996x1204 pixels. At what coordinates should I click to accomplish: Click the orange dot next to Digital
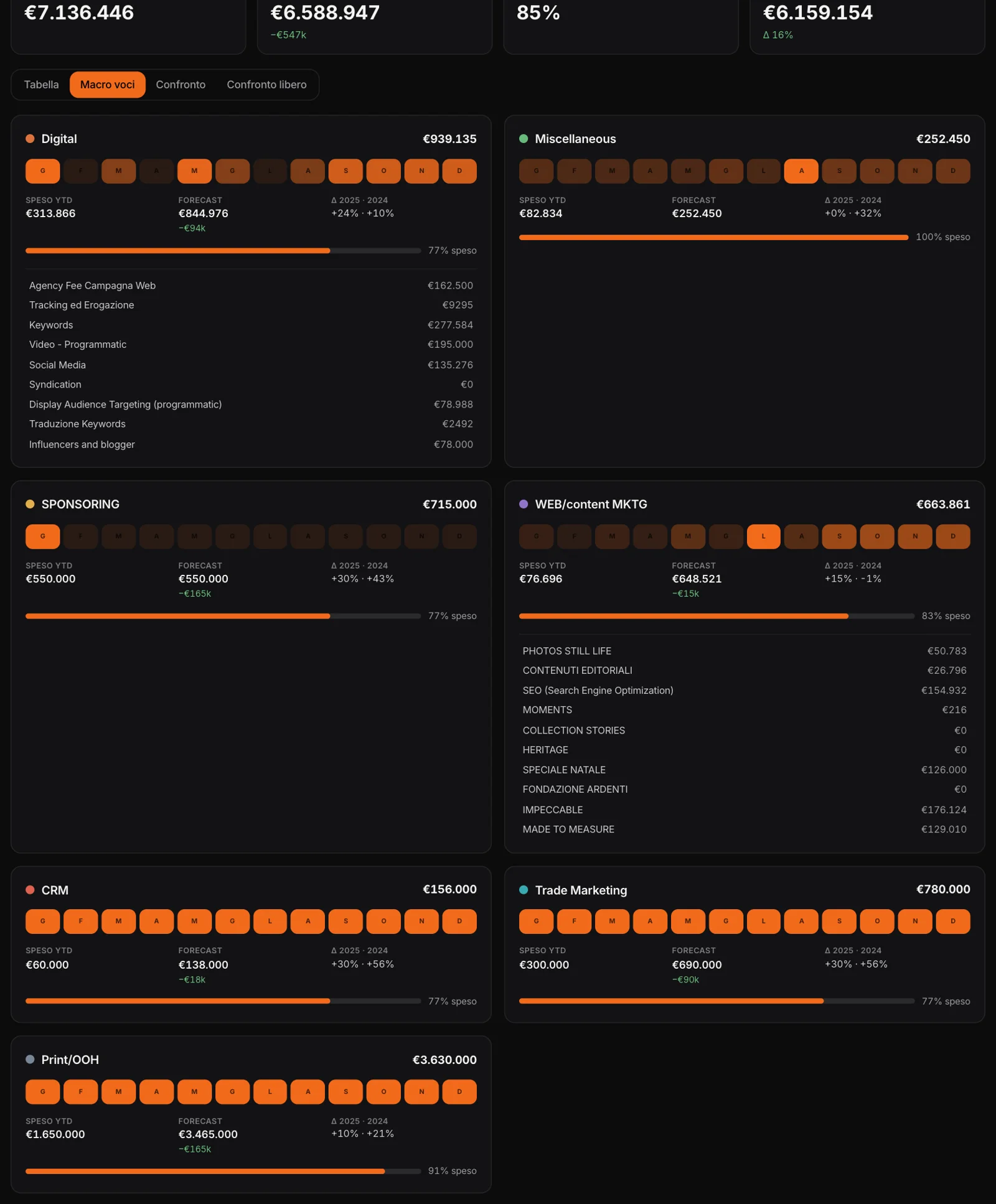click(30, 139)
